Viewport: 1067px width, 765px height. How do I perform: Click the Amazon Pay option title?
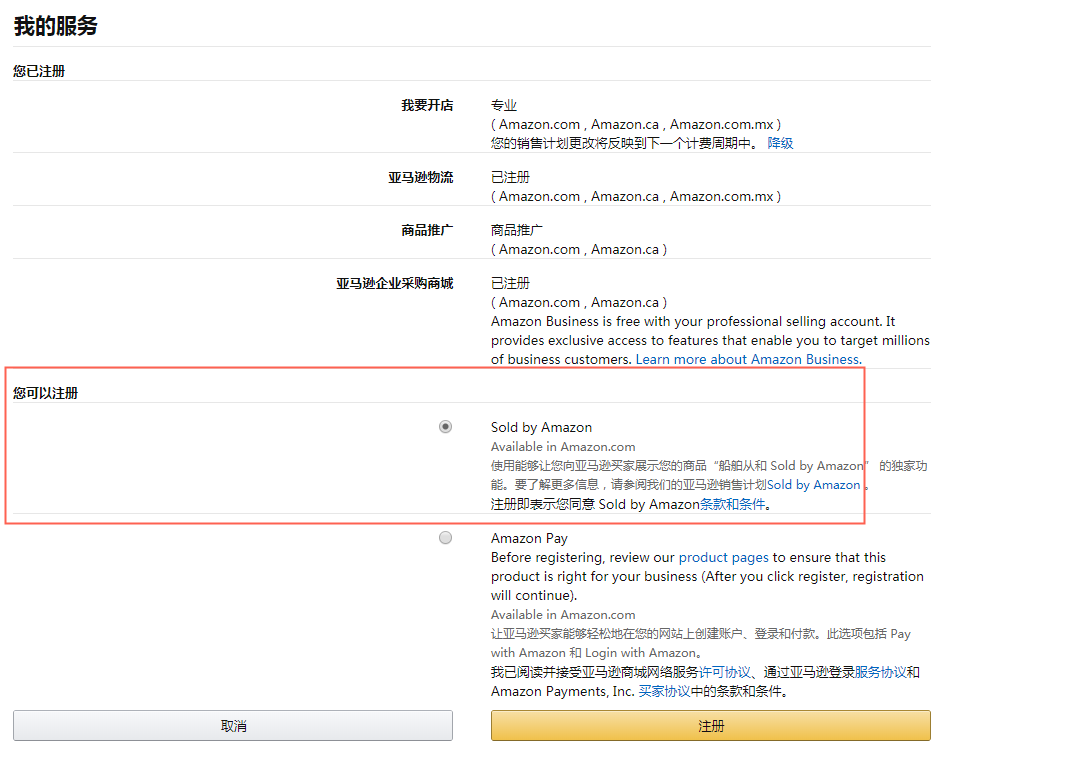tap(529, 538)
